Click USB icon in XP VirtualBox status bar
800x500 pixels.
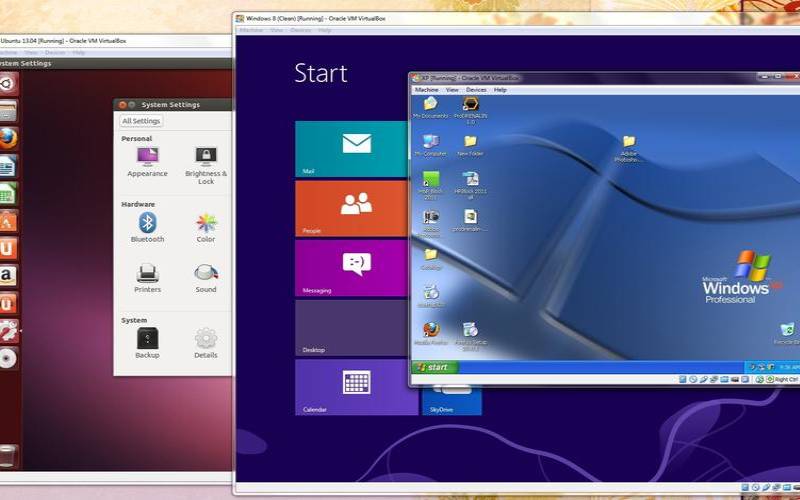(x=704, y=380)
